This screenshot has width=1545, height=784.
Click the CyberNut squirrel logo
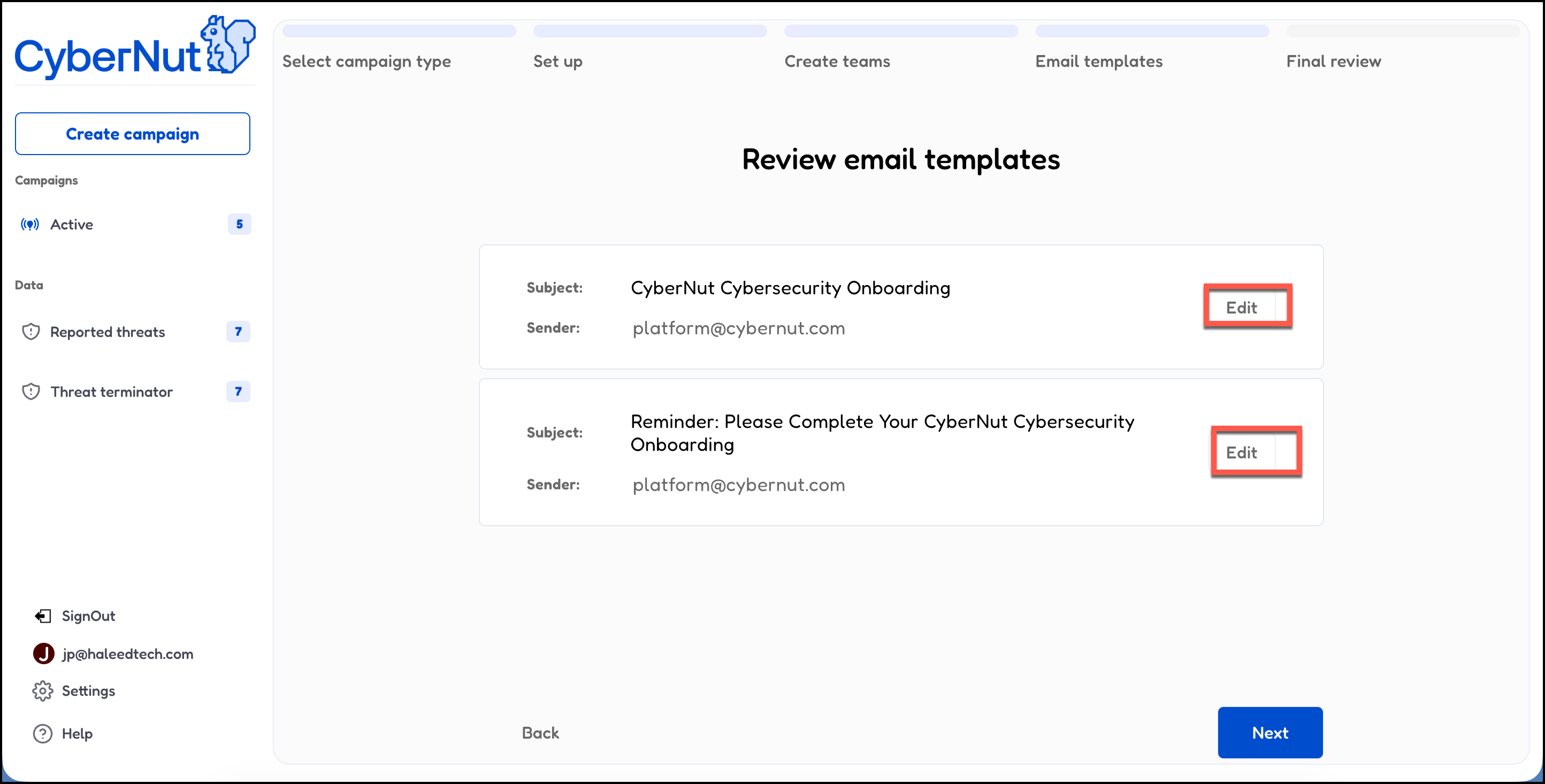[228, 44]
